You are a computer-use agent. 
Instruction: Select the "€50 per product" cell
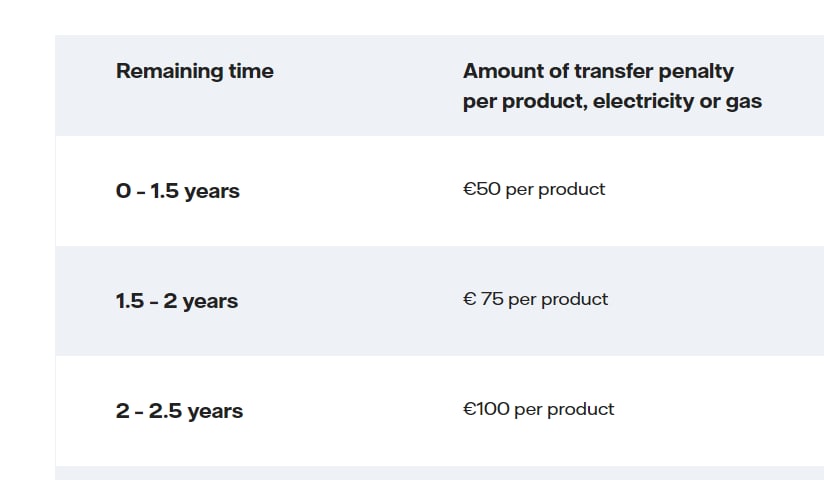point(534,189)
